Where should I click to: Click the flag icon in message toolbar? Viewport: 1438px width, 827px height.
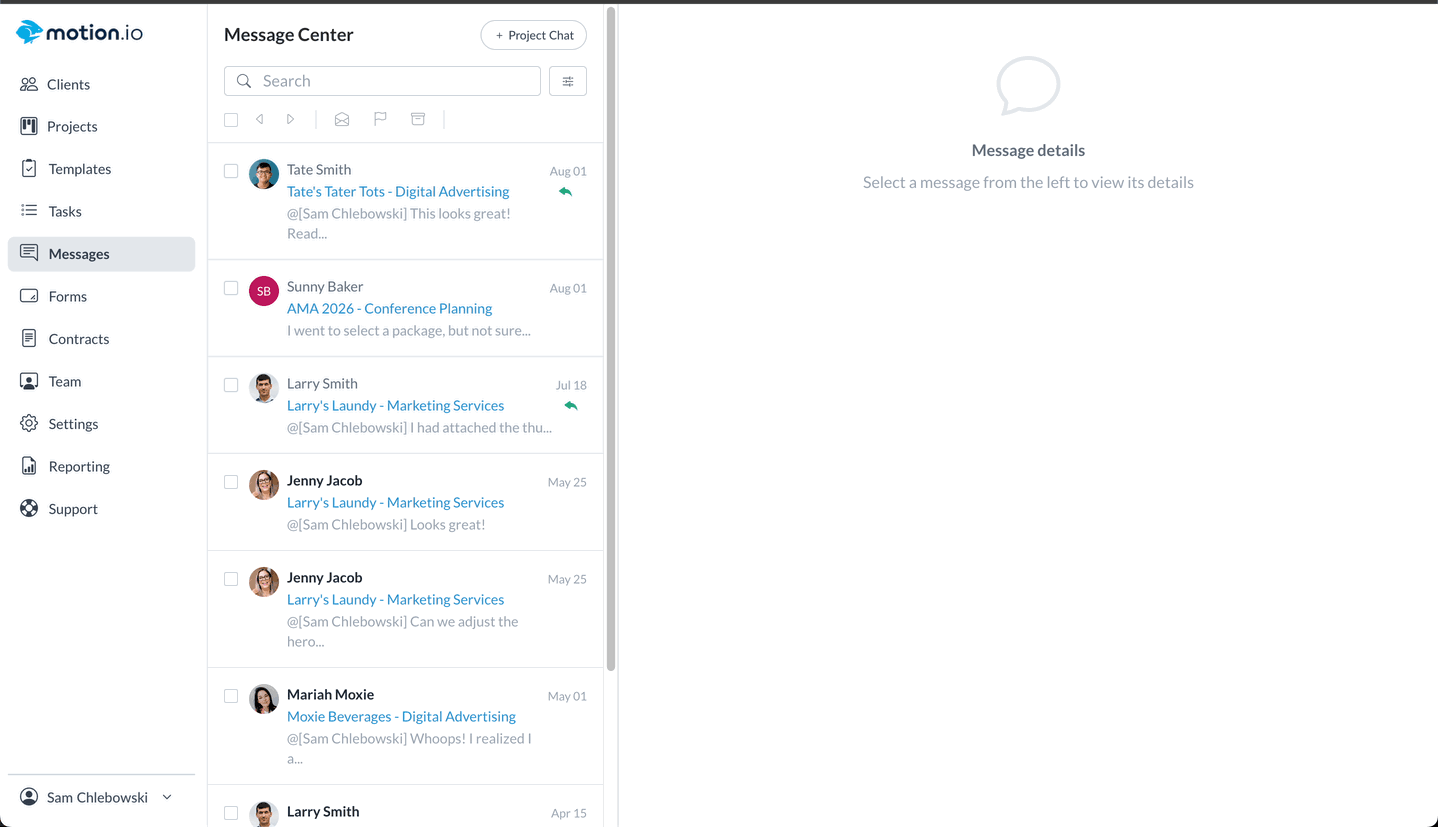coord(380,119)
